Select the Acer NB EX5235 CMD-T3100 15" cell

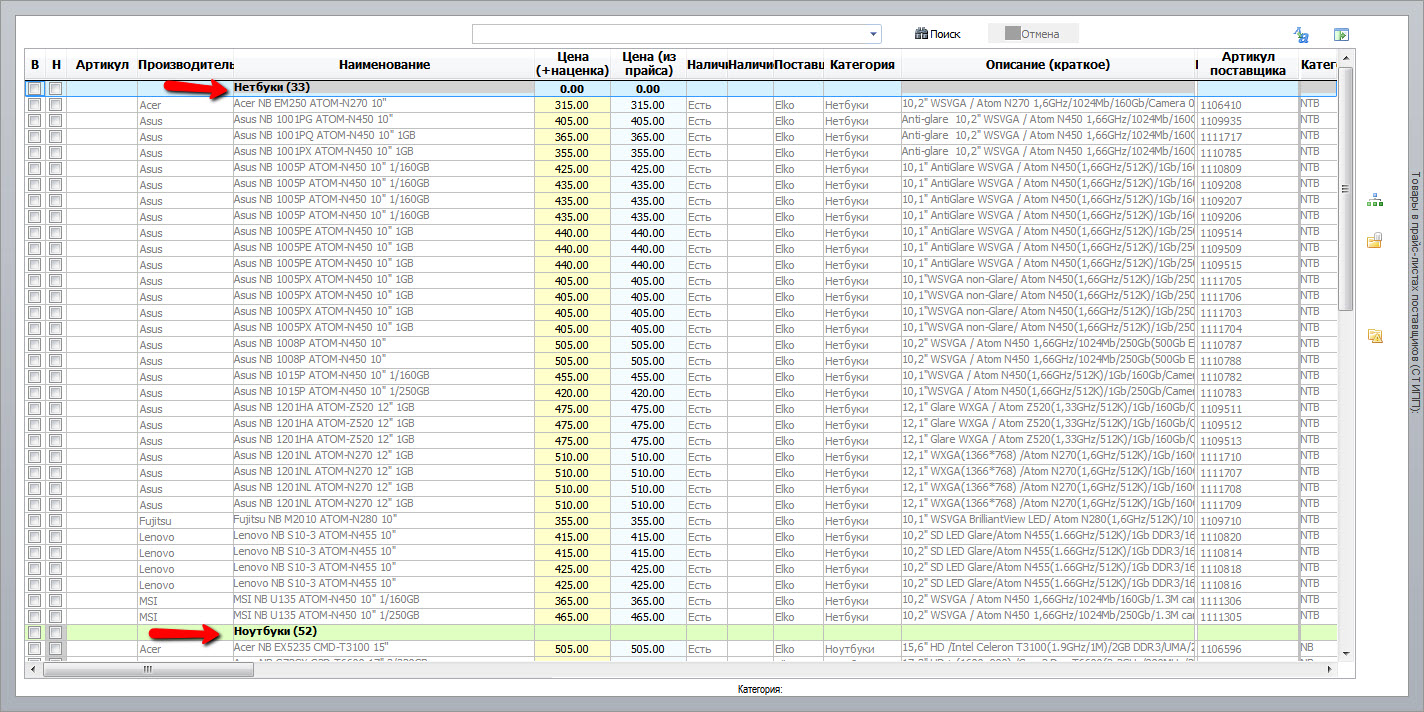pyautogui.click(x=384, y=649)
